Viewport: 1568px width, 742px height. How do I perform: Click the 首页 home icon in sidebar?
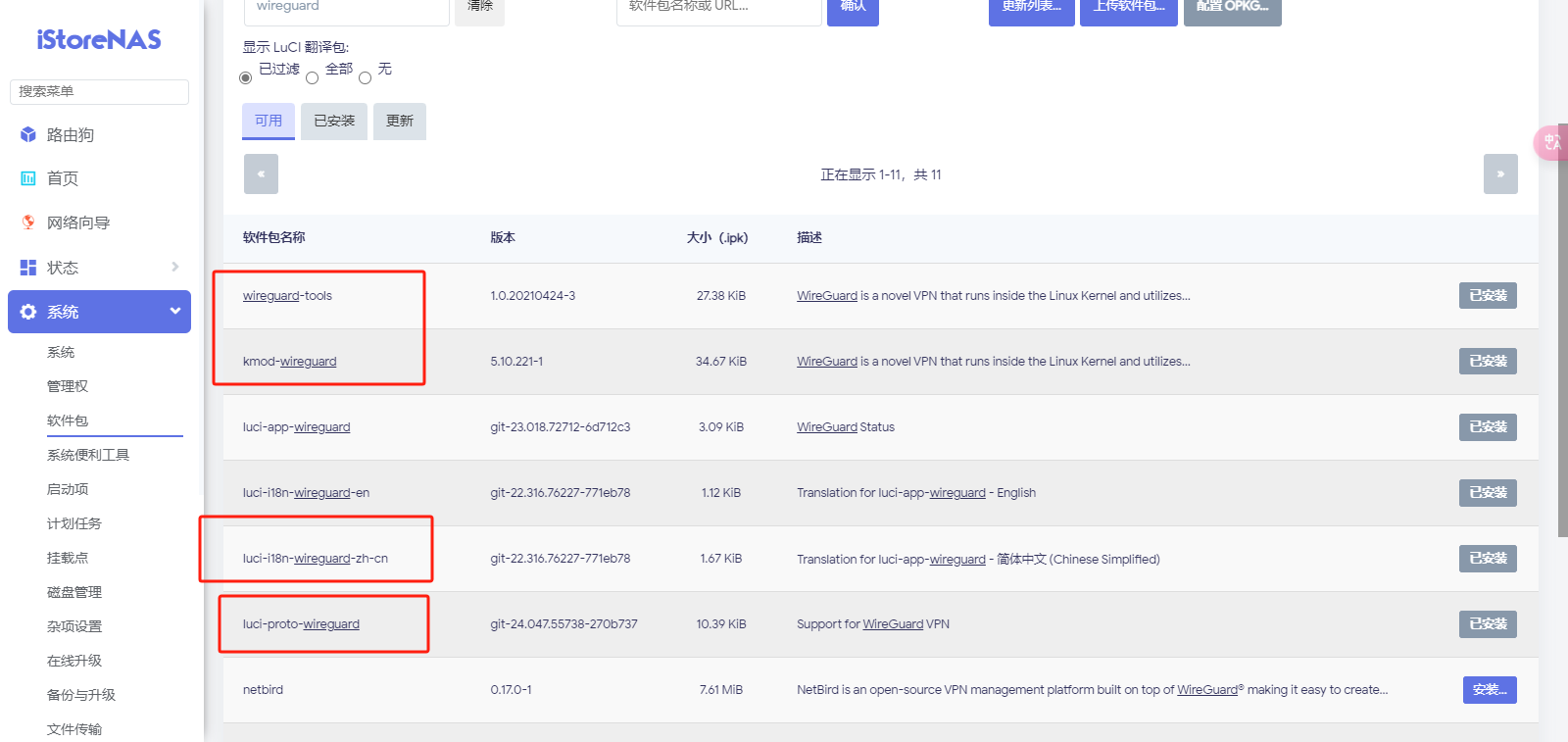click(28, 178)
